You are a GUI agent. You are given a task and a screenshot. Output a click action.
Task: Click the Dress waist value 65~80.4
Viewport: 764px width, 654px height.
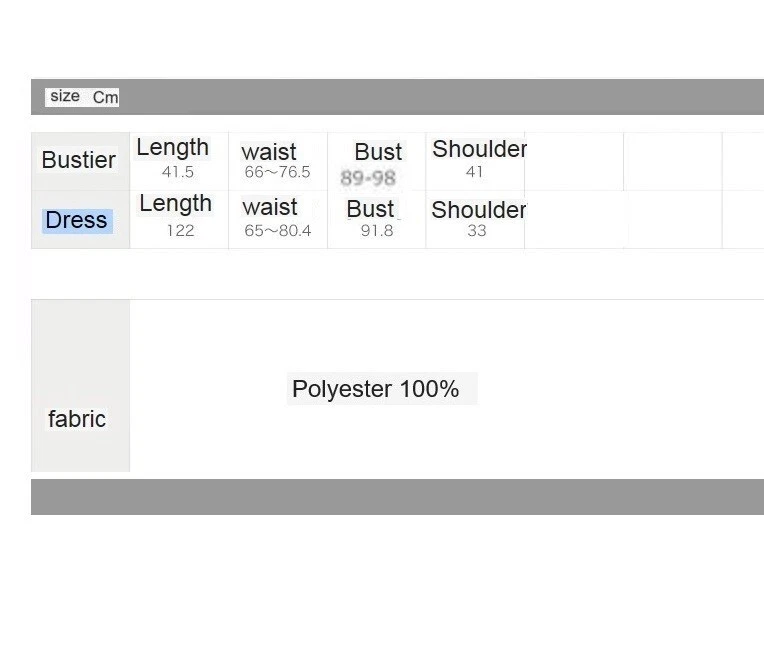pos(278,231)
